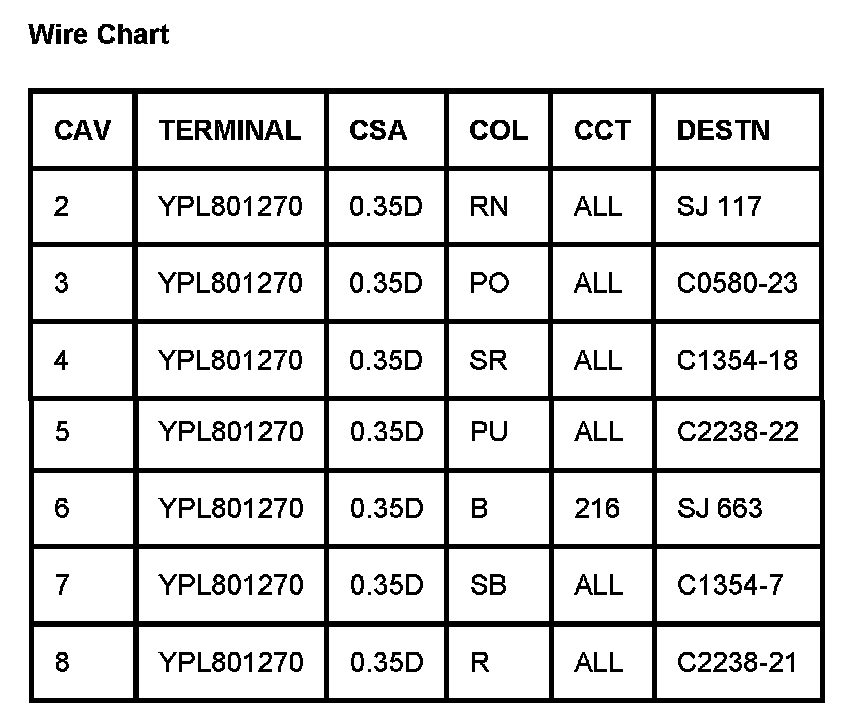Image resolution: width=864 pixels, height=716 pixels.
Task: Click the CSA column header
Action: [x=378, y=130]
